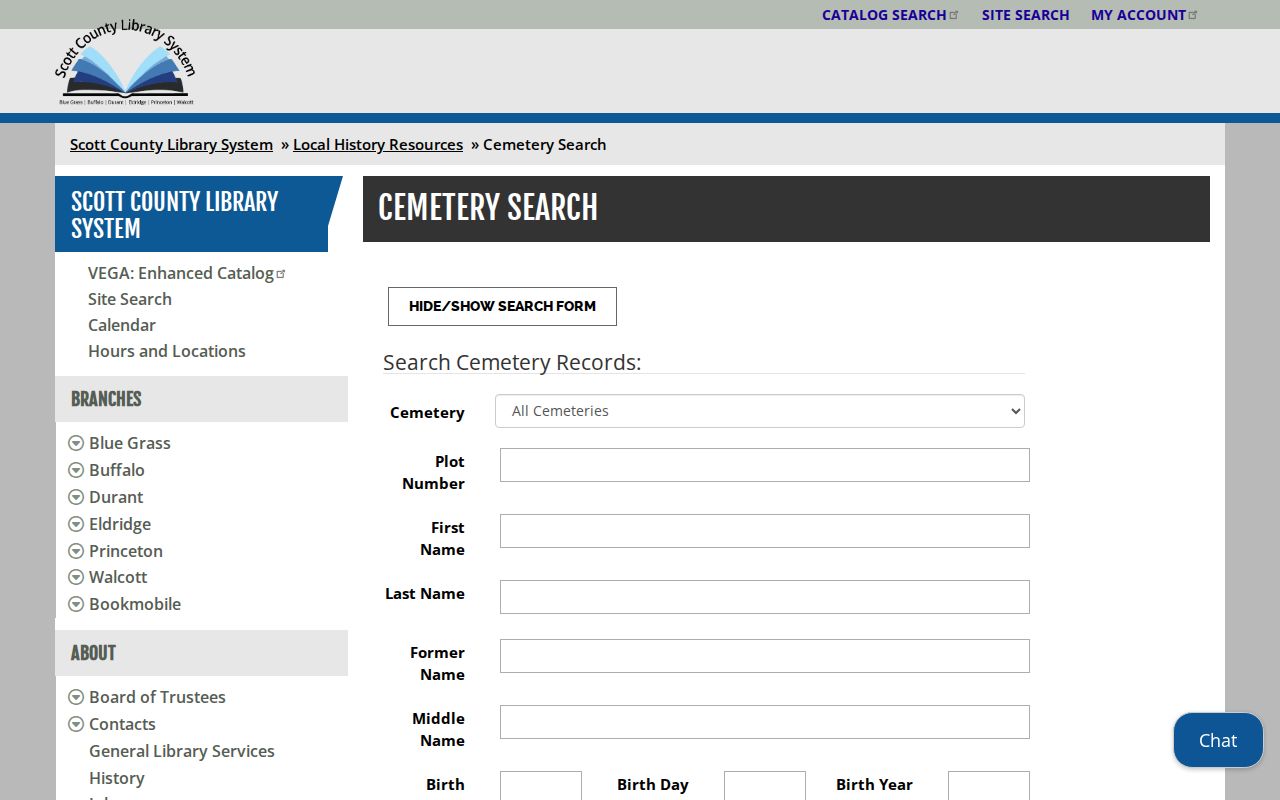1280x800 pixels.
Task: Click the Middle Name input field
Action: (765, 722)
